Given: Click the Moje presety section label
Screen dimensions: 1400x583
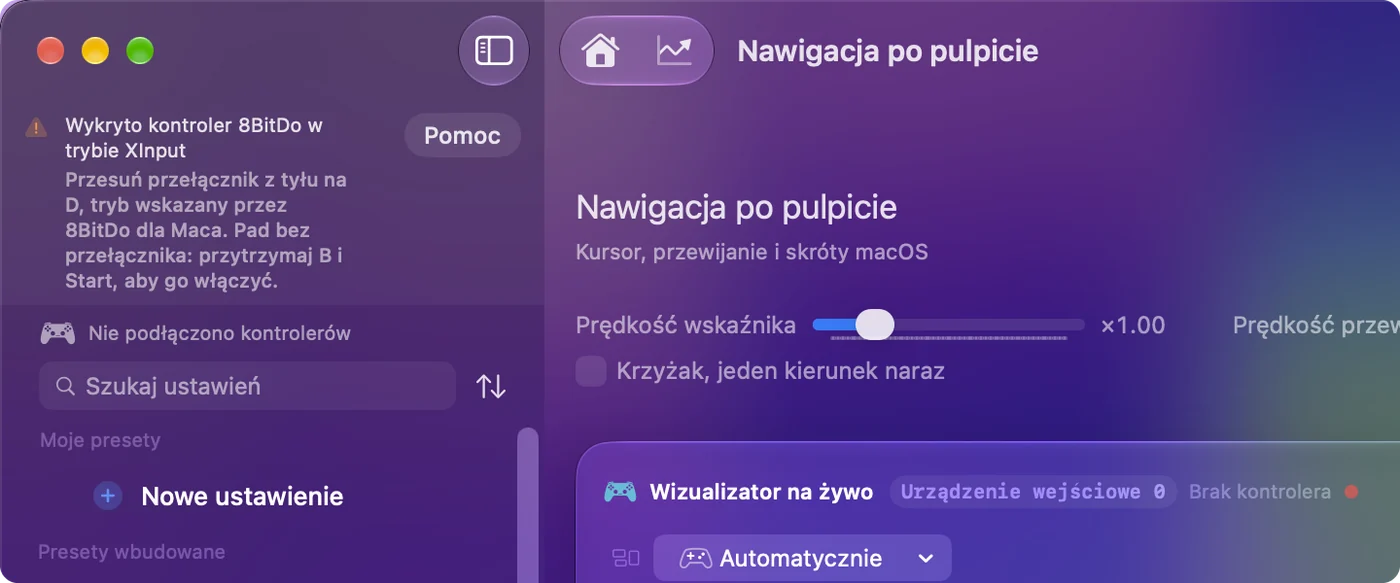Looking at the screenshot, I should [100, 440].
